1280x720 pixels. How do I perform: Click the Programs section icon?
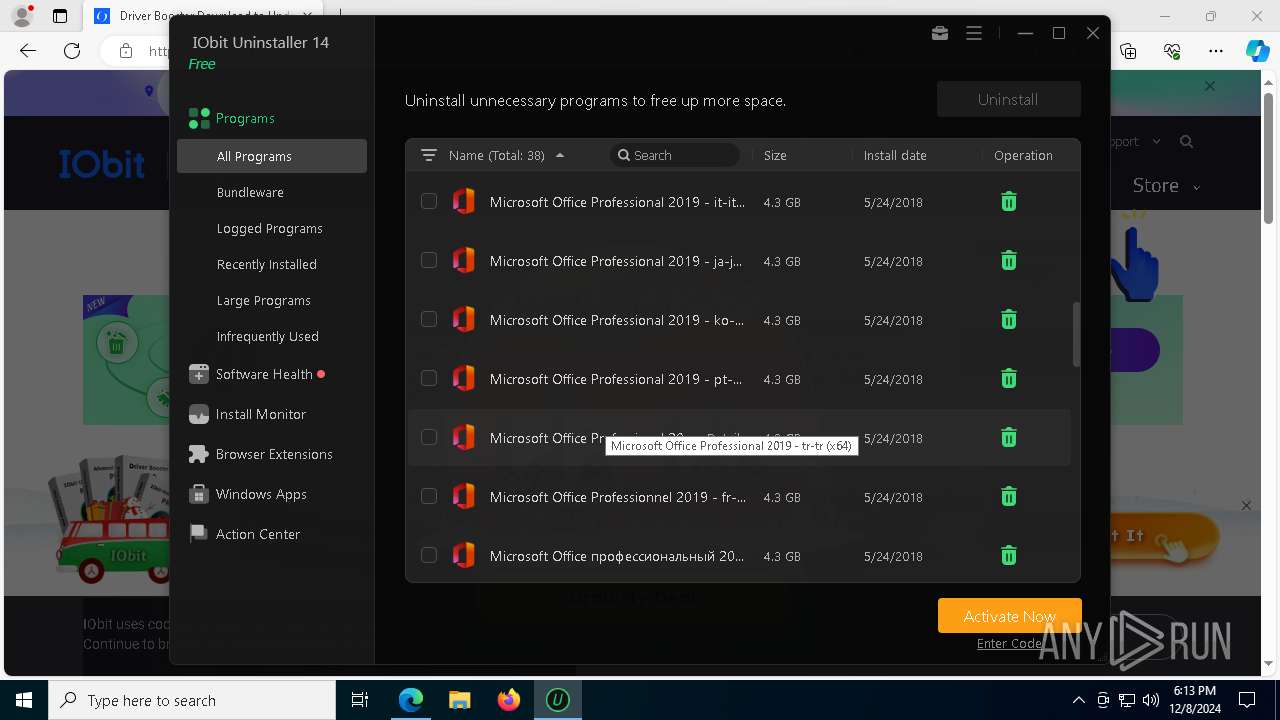click(x=199, y=119)
